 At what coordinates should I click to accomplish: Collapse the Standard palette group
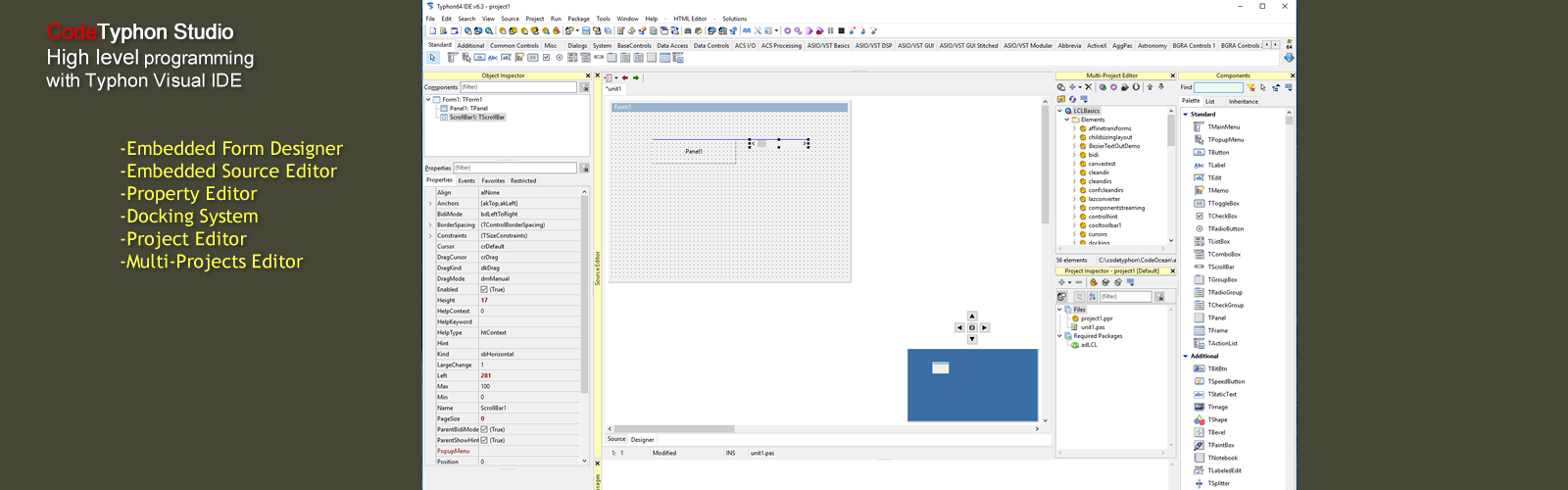pos(1186,115)
